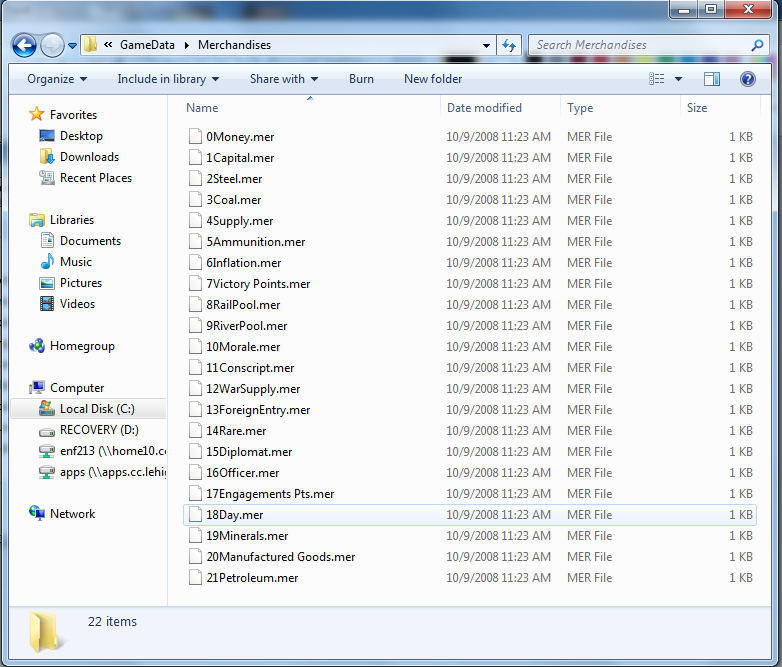
Task: Click the Homegroup icon in sidebar
Action: coord(37,346)
